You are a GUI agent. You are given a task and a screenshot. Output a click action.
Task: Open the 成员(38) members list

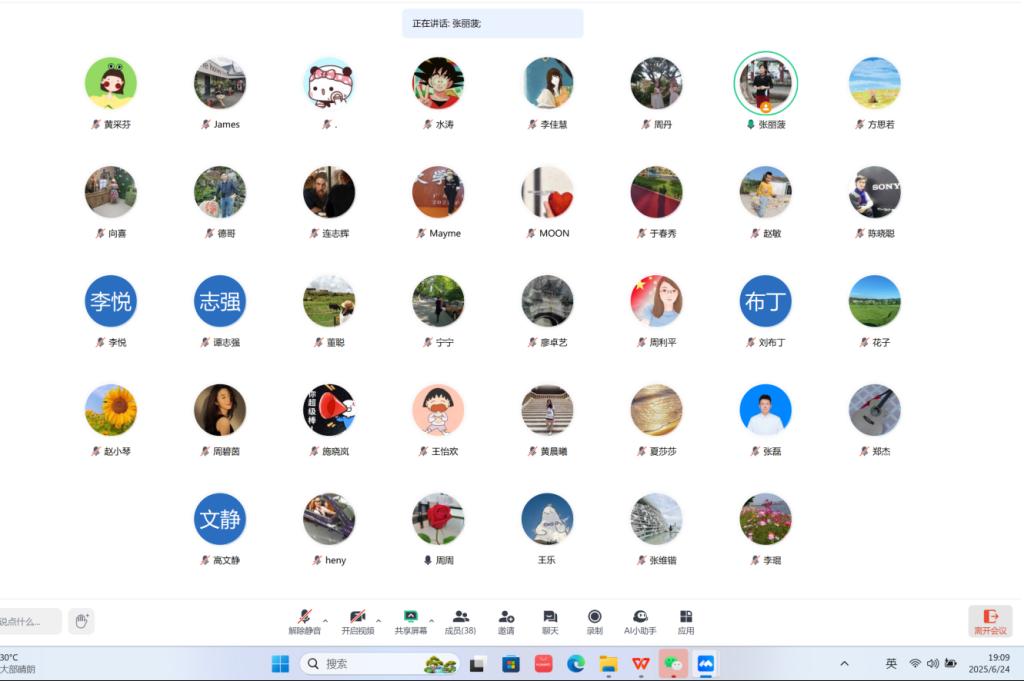460,618
